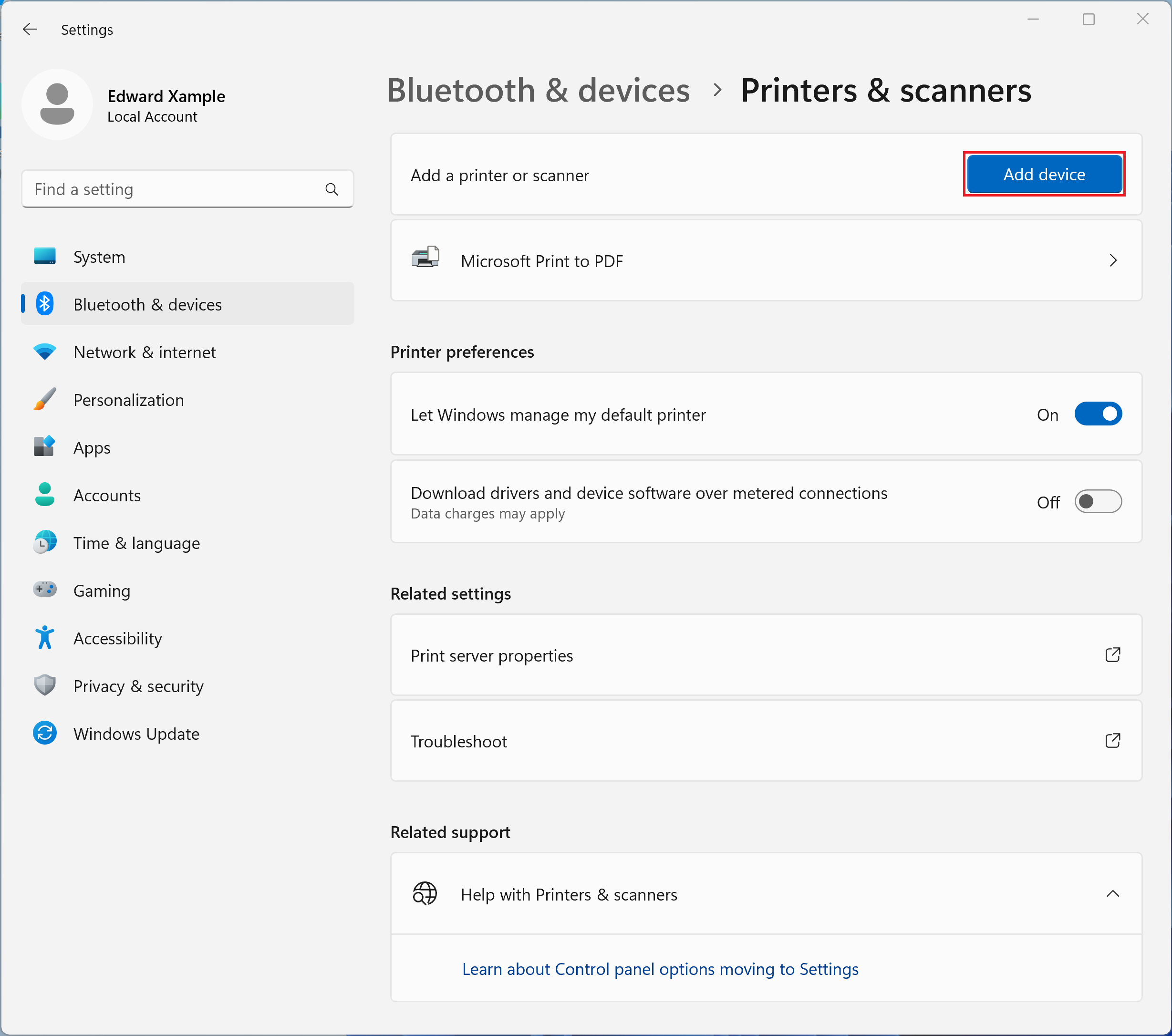
Task: Click the System monitor icon
Action: pyautogui.click(x=45, y=256)
